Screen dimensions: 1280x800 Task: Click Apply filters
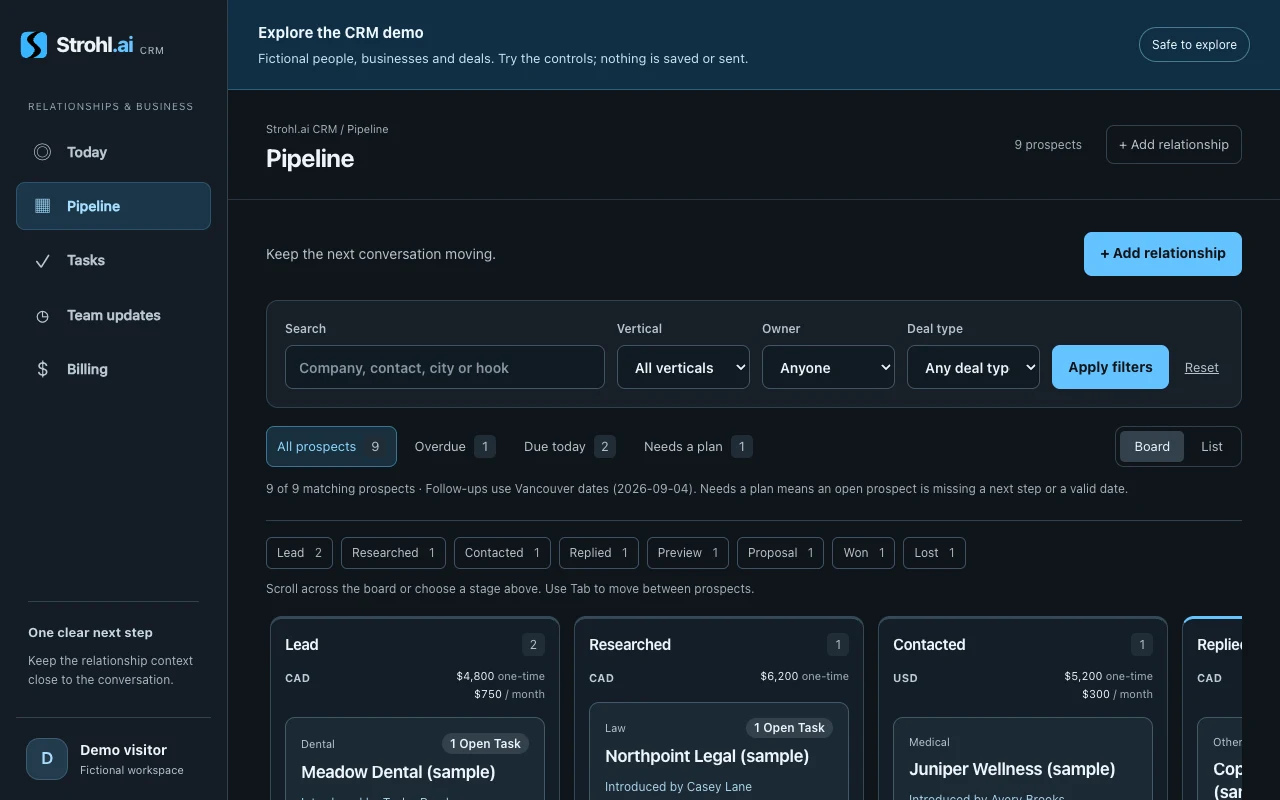tap(1110, 367)
